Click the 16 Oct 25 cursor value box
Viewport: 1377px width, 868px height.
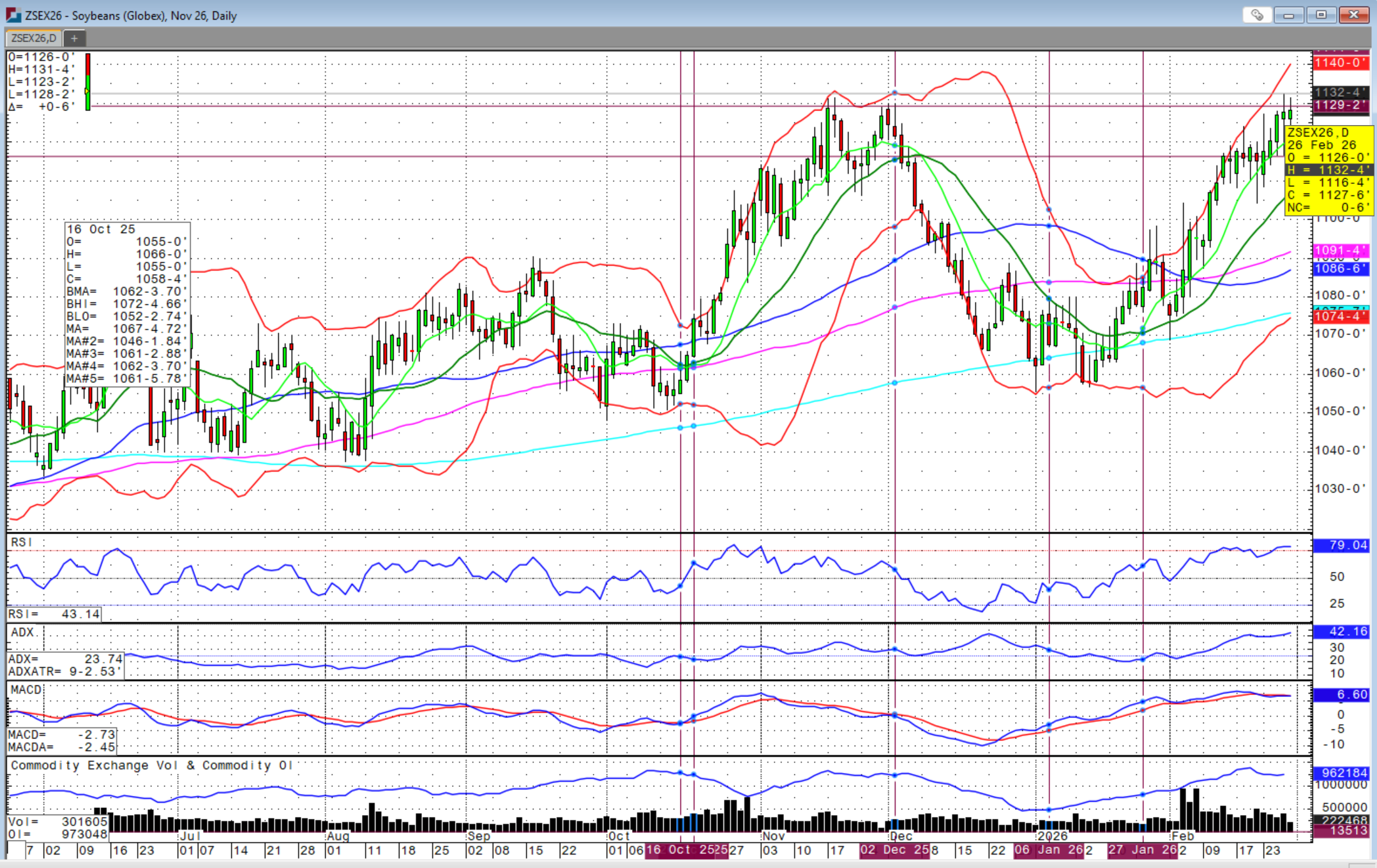pos(127,304)
